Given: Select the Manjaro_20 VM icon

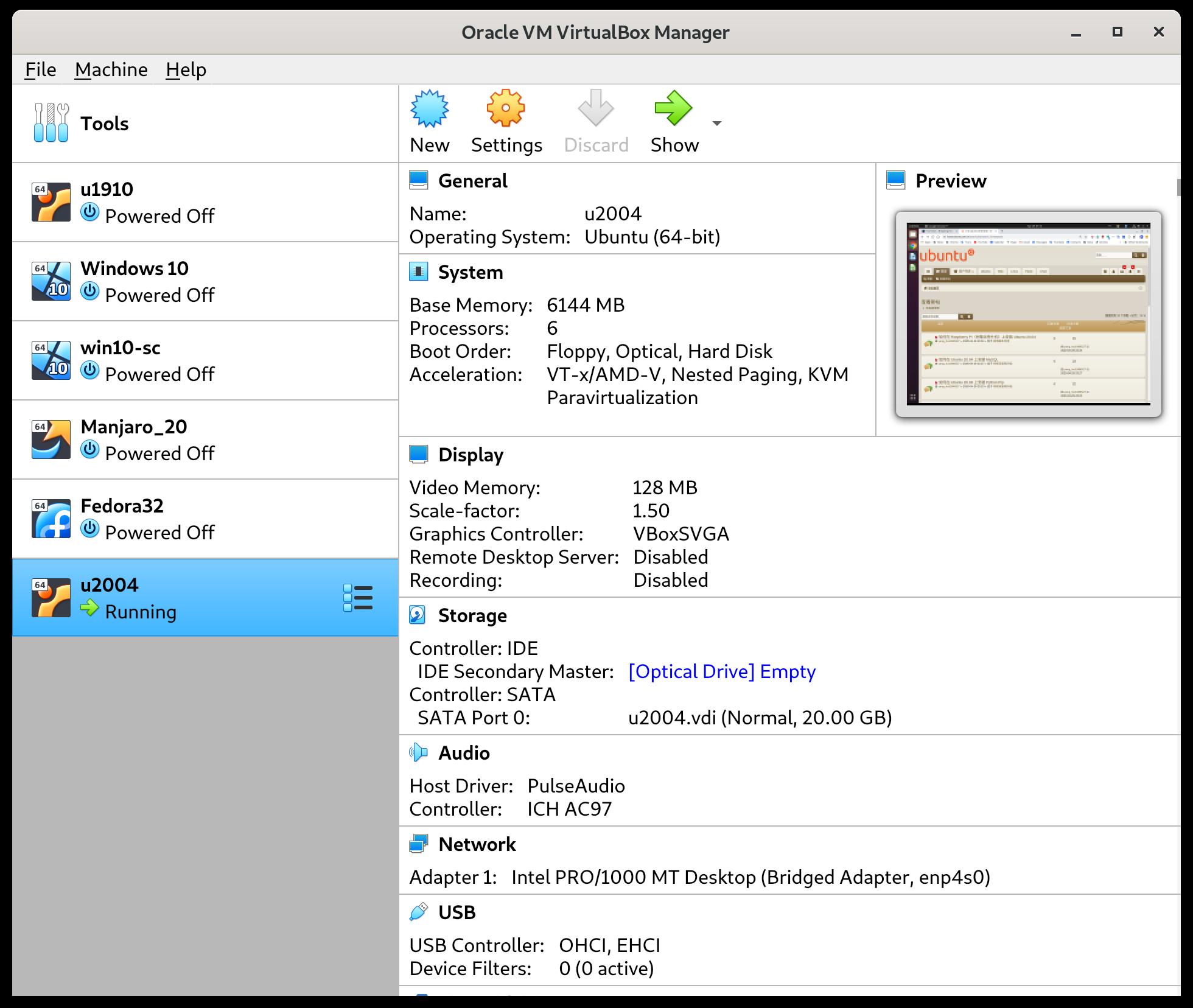Looking at the screenshot, I should (51, 439).
